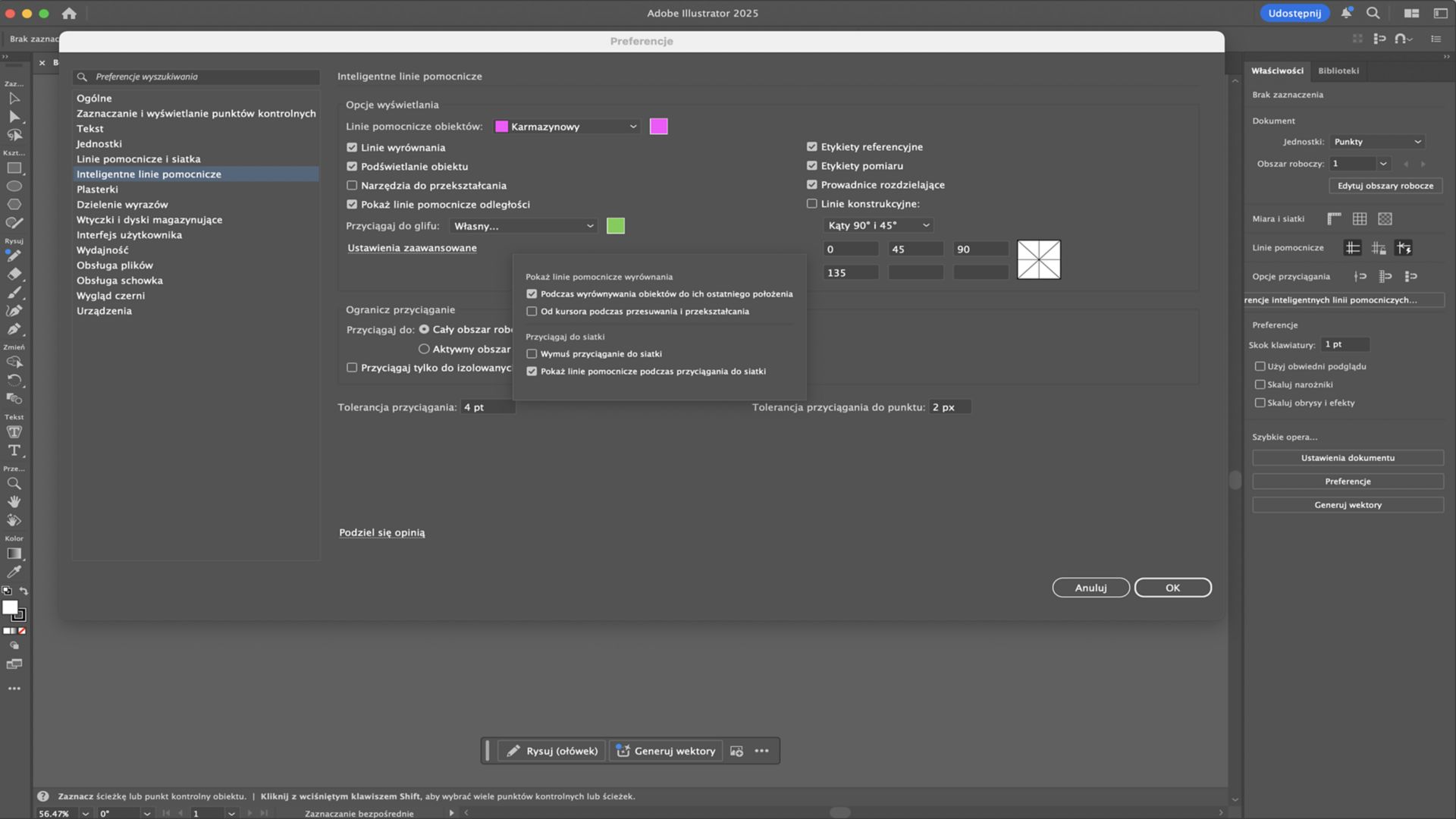Enable Narzędzia do przekształcania checkbox
1456x819 pixels.
[x=352, y=186]
